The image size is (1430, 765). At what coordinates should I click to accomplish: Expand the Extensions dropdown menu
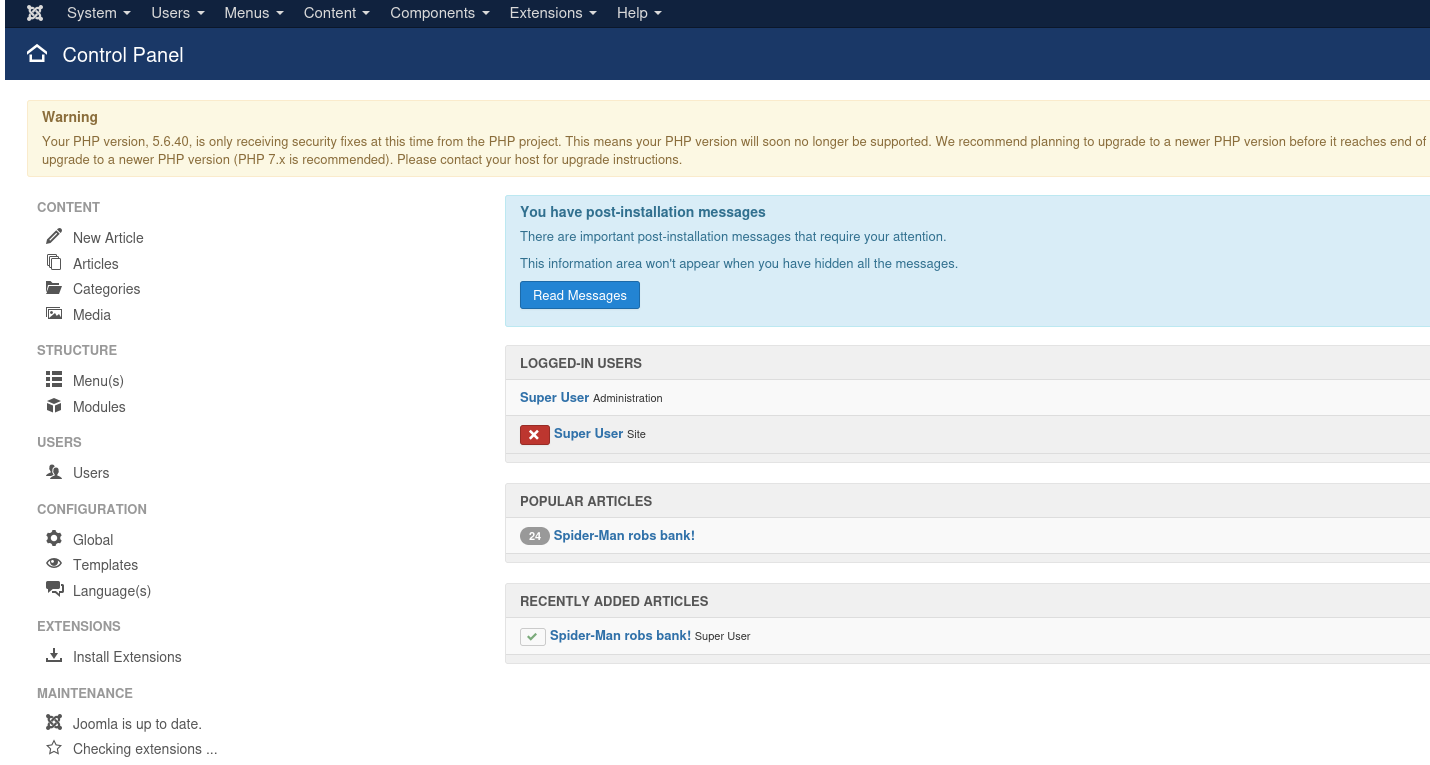[552, 13]
